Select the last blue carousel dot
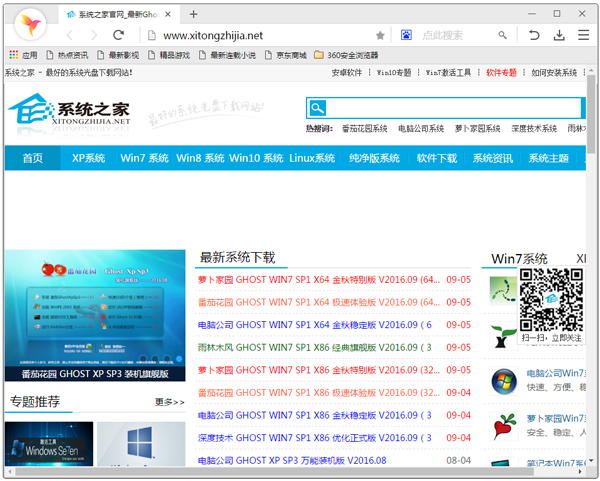This screenshot has height=481, width=600. coord(179,359)
